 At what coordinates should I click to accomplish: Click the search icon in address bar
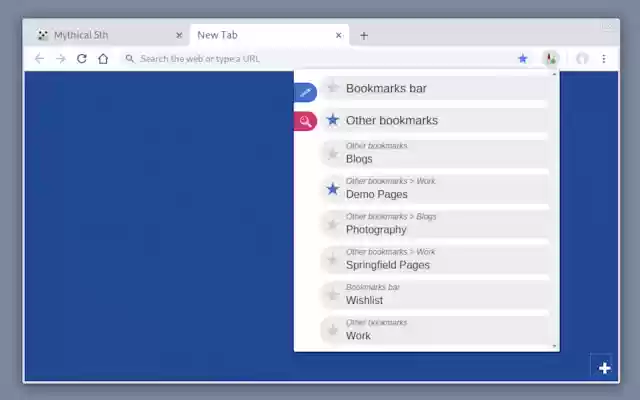[130, 59]
